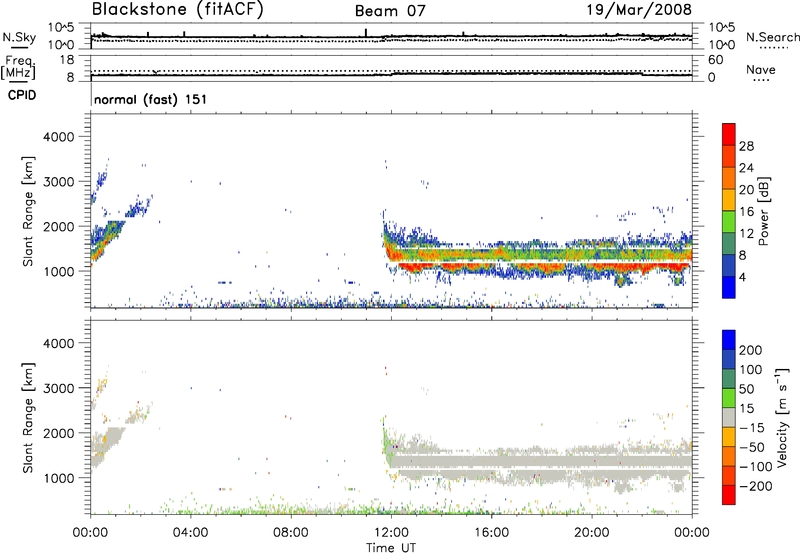Select the 'Freq. [MHz]' axis label
The height and width of the screenshot is (554, 800).
tap(18, 68)
